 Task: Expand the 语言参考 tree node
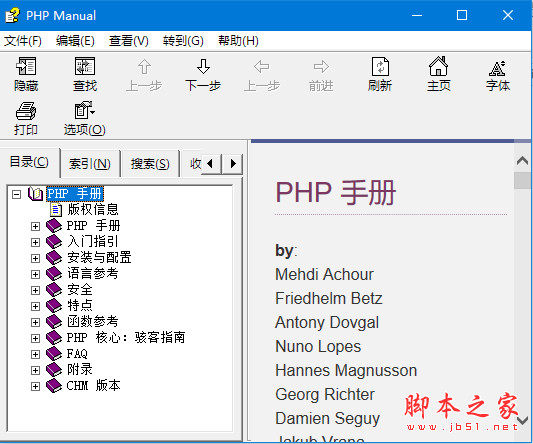(35, 274)
